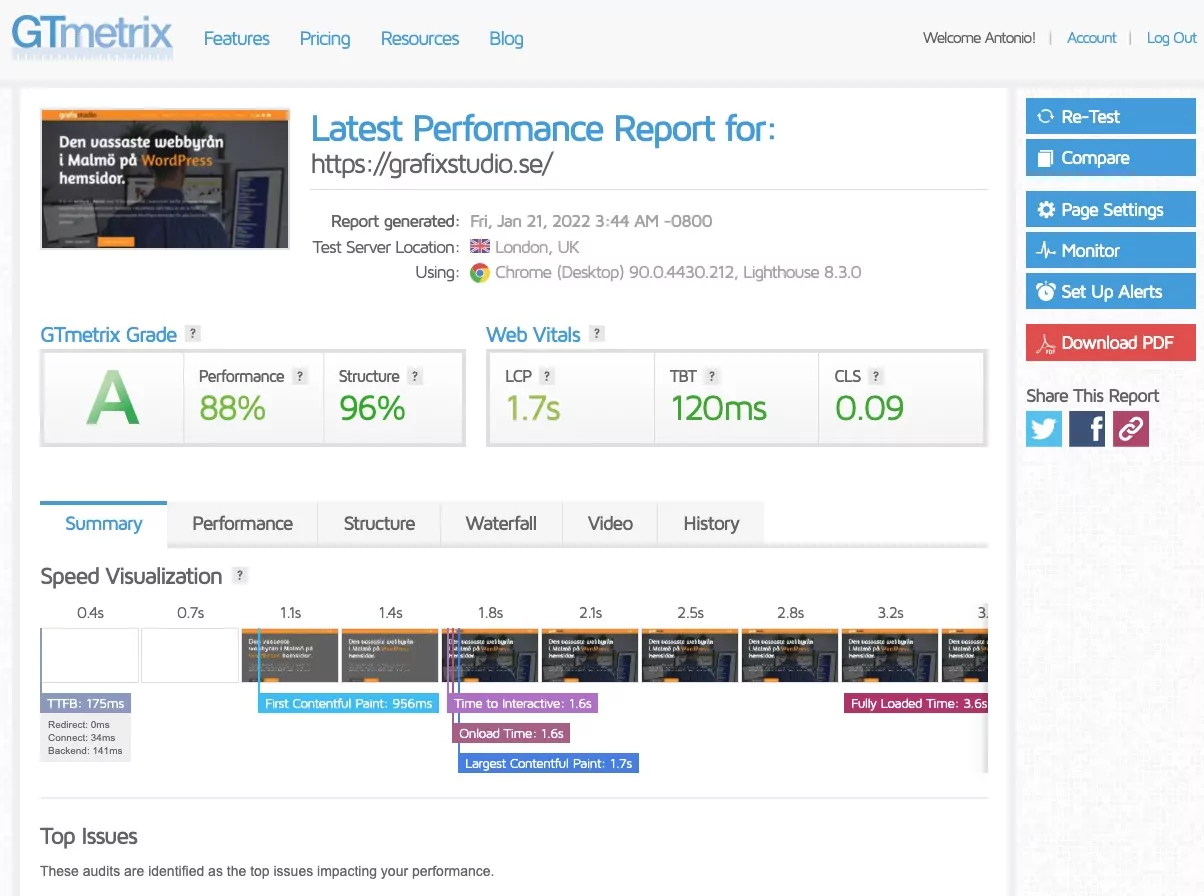
Task: Open the GTmetrix Grade help icon
Action: (x=193, y=334)
